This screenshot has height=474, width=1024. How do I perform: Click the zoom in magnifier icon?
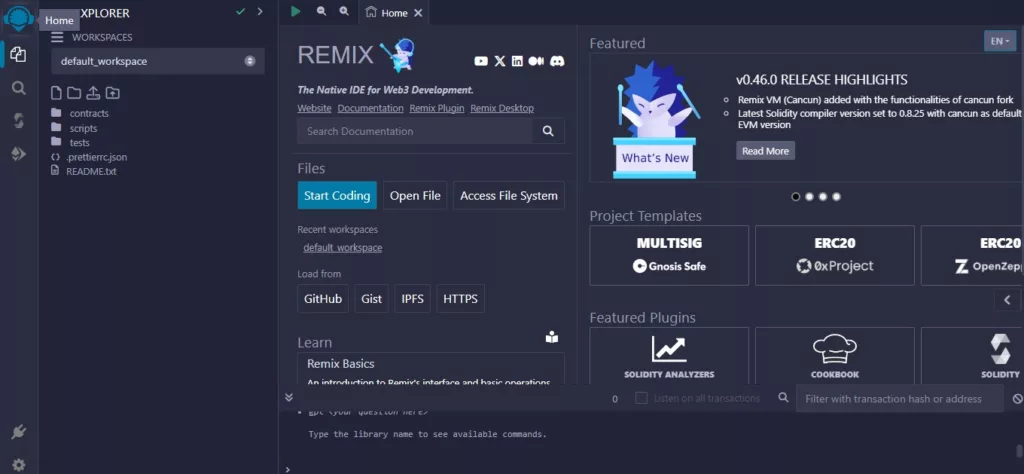[x=344, y=11]
